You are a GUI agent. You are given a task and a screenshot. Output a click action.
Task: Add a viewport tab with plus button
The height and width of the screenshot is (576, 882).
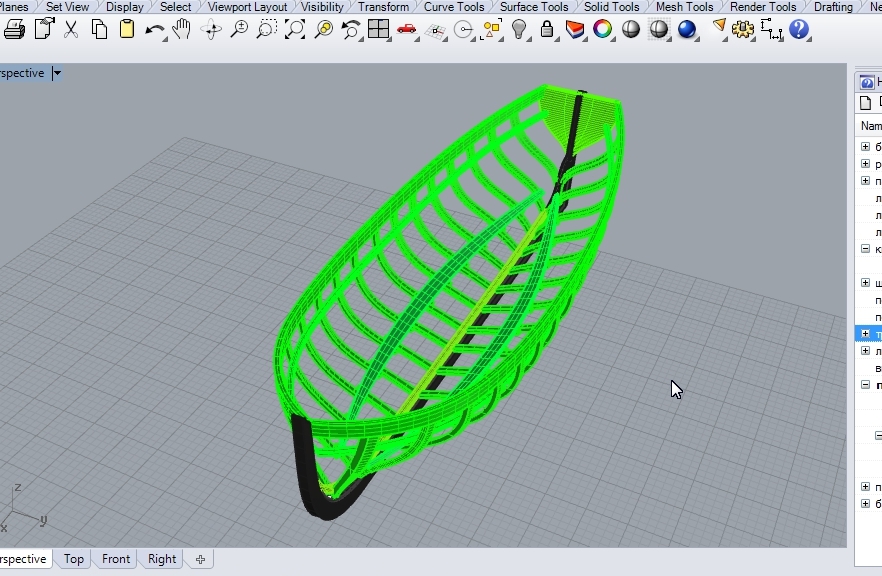pos(200,559)
